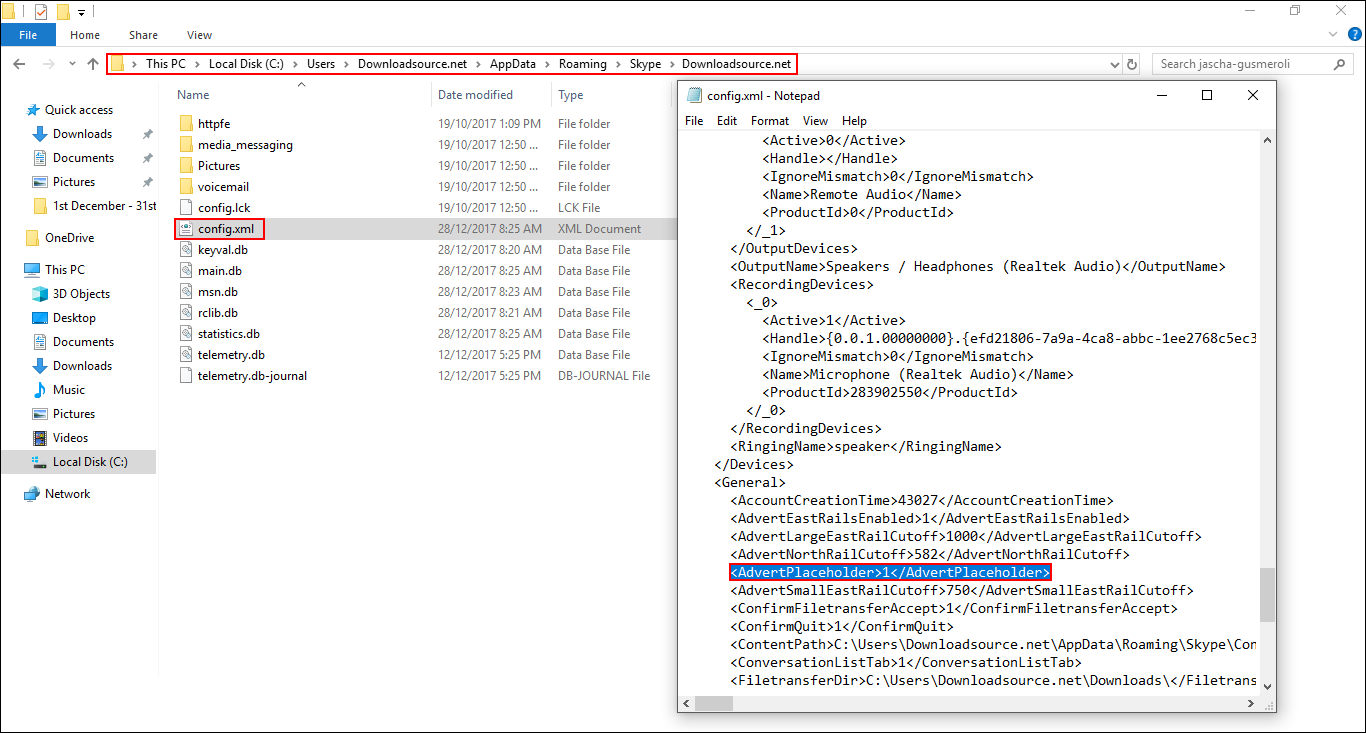1366x733 pixels.
Task: Open pinned Documents under Quick access
Action: coord(83,158)
